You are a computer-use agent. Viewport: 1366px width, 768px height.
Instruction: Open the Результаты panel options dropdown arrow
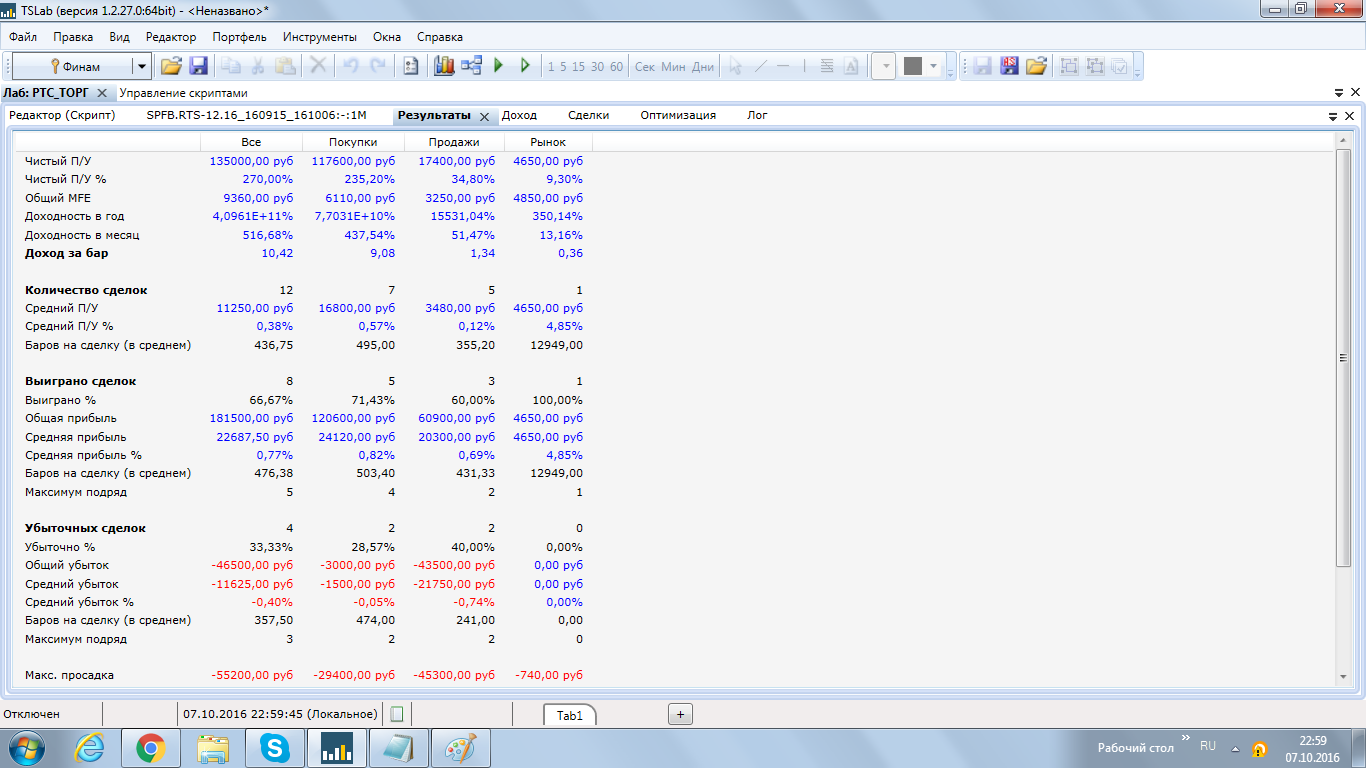(1332, 116)
